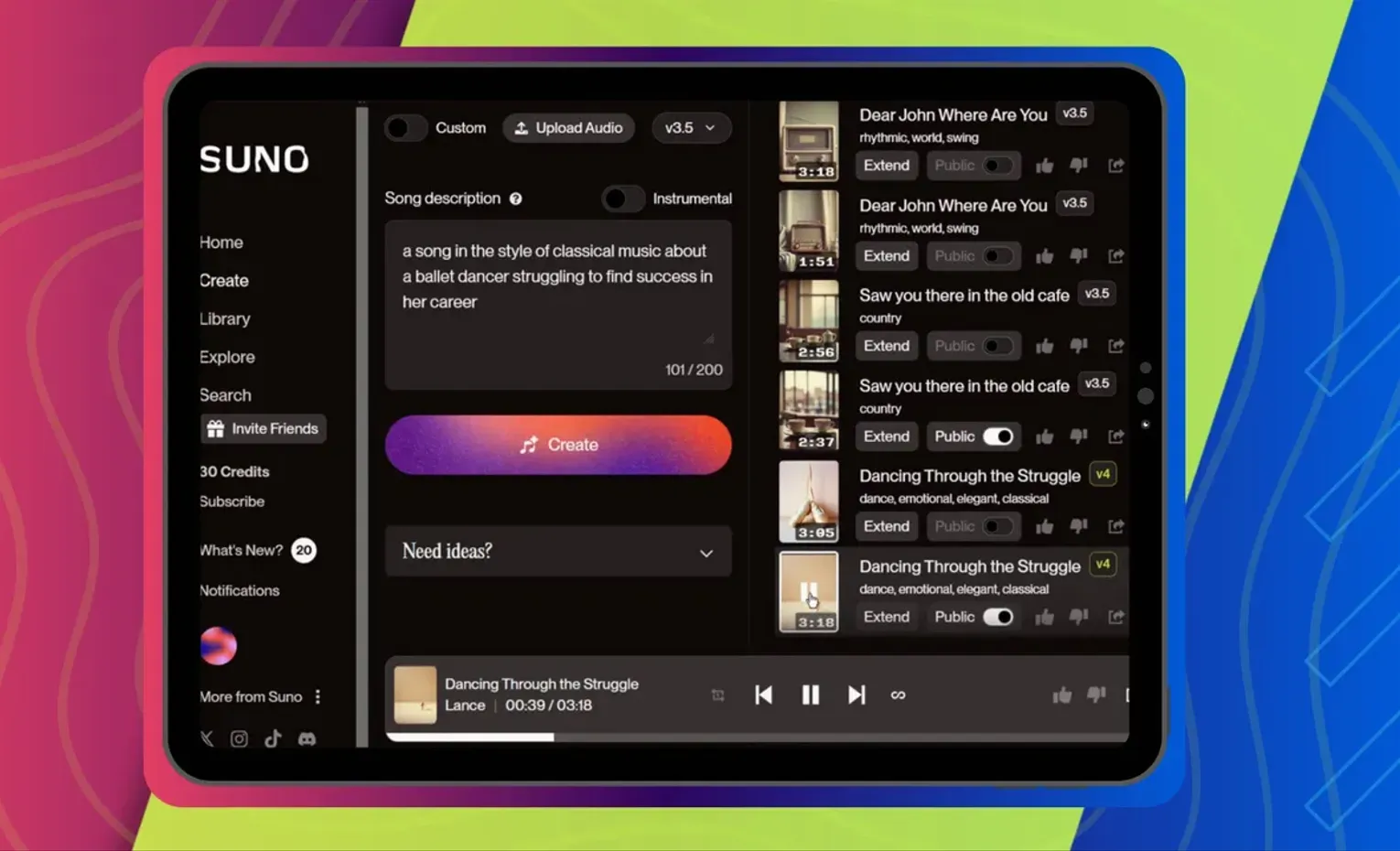1400x851 pixels.
Task: Dislike the old cafe song lasting 2:56
Action: point(1079,346)
